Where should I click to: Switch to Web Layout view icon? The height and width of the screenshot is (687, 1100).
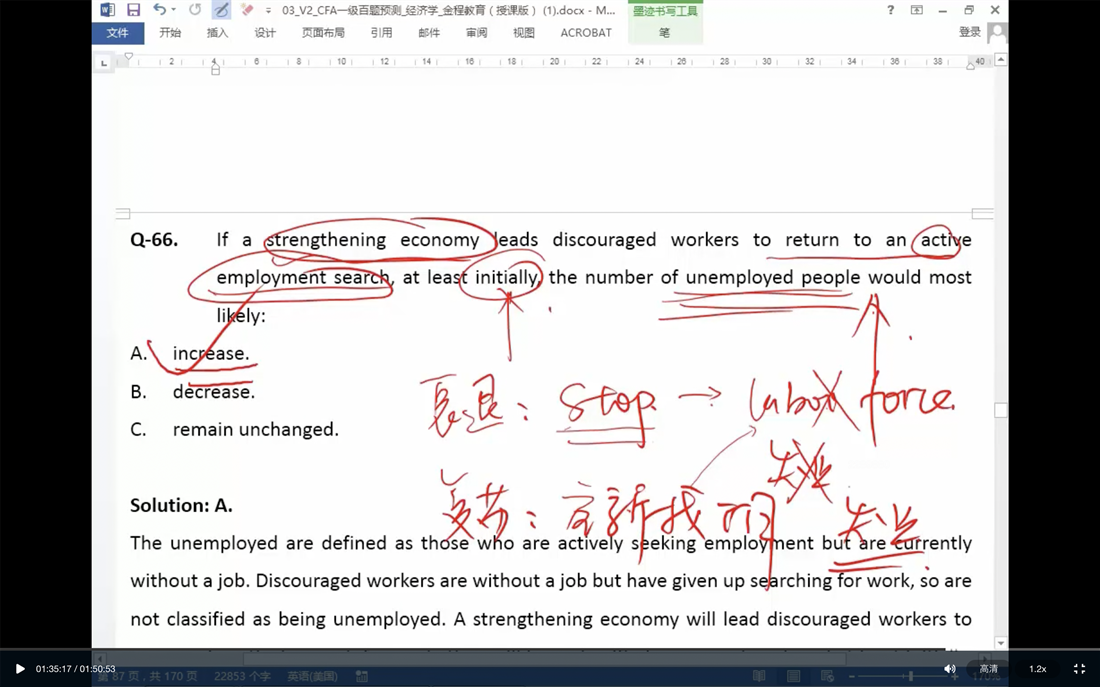click(827, 676)
